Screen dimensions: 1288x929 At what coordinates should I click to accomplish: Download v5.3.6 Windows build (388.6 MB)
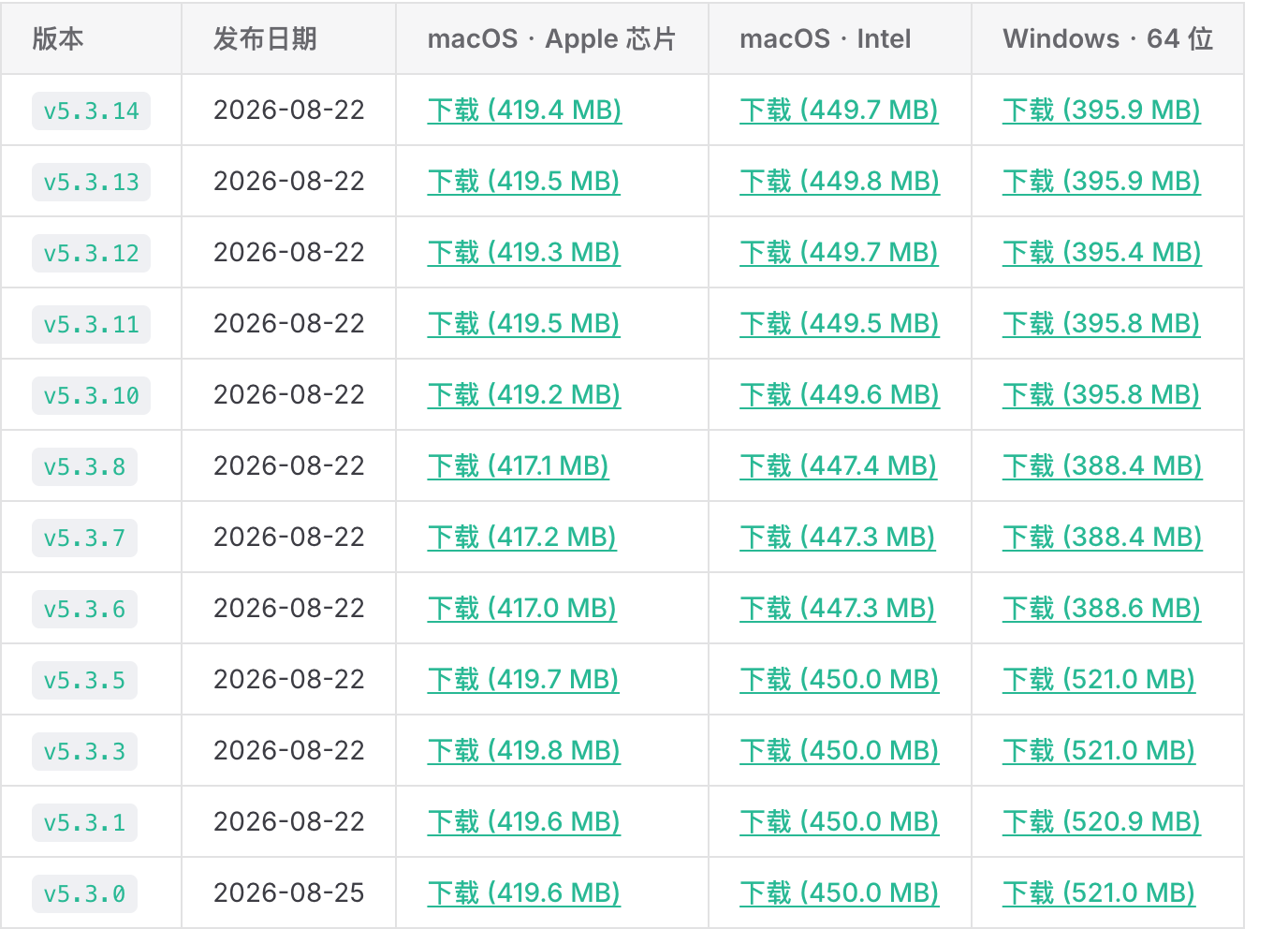point(1102,609)
